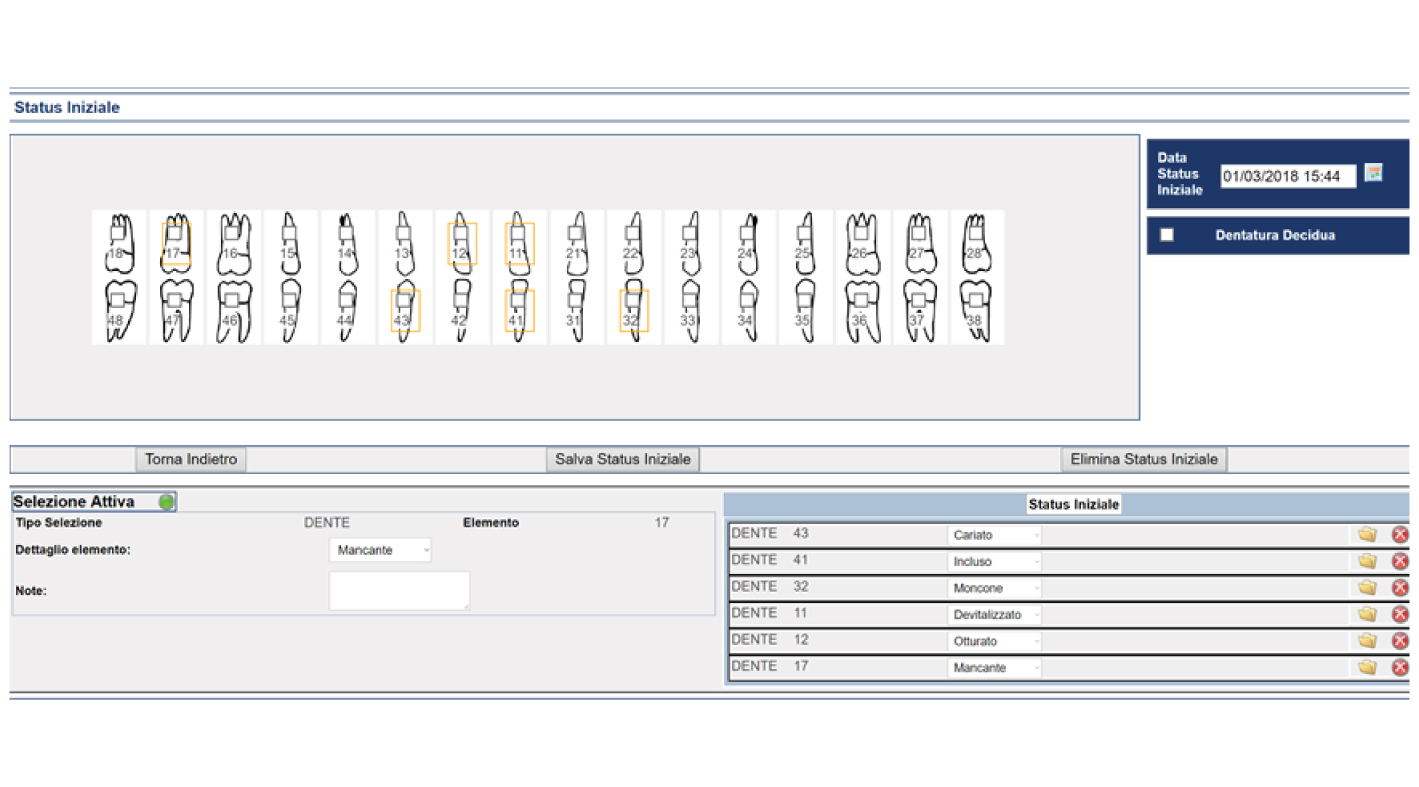Select tooth 48 in the dental chart
The height and width of the screenshot is (787, 1419).
[119, 311]
